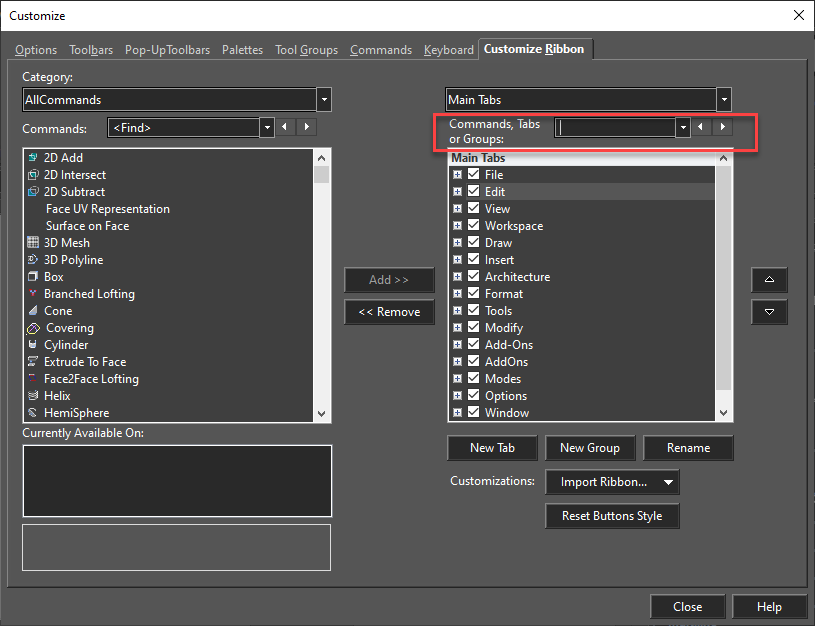Click the 3D Mesh icon in list

[x=33, y=243]
